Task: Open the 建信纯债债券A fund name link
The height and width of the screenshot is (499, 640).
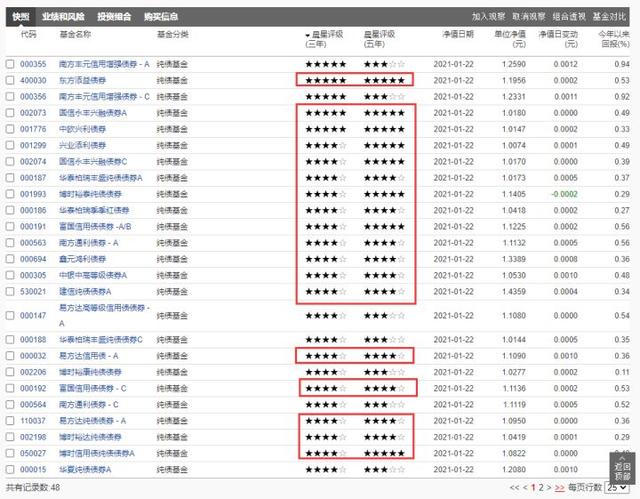Action: coord(85,292)
